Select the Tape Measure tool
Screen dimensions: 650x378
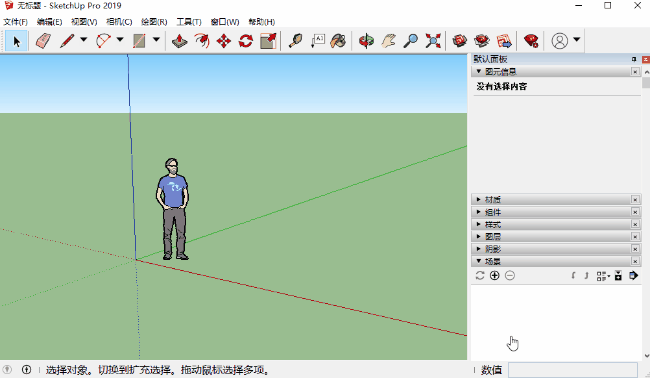(295, 41)
